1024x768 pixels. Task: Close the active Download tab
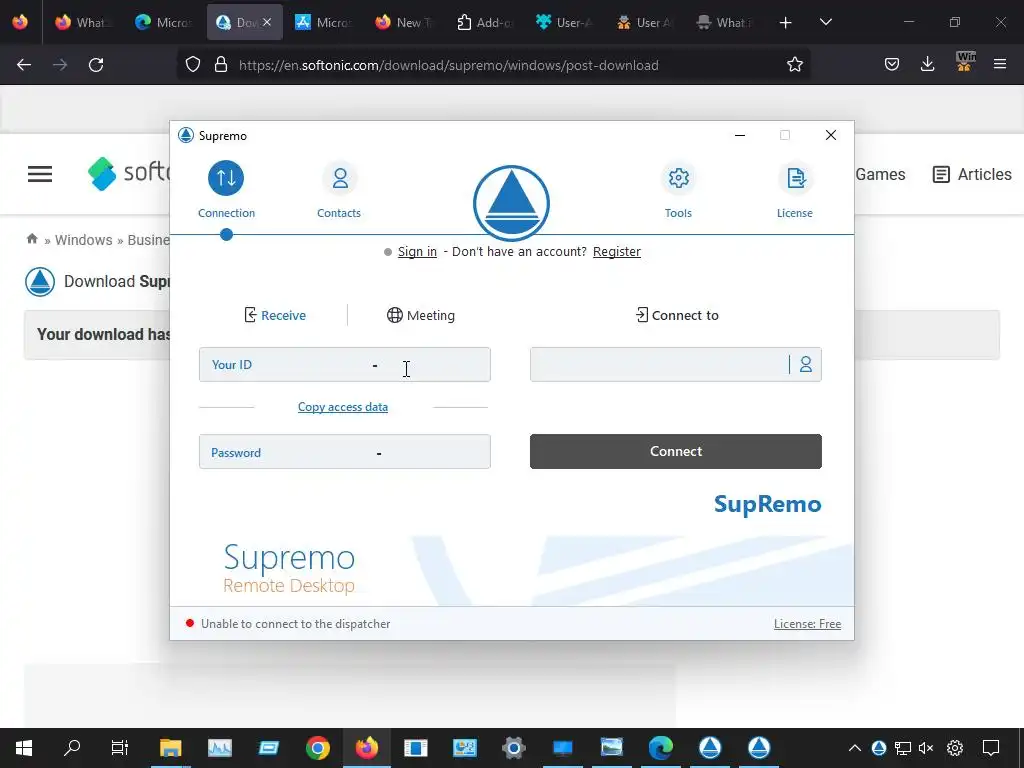tap(267, 22)
